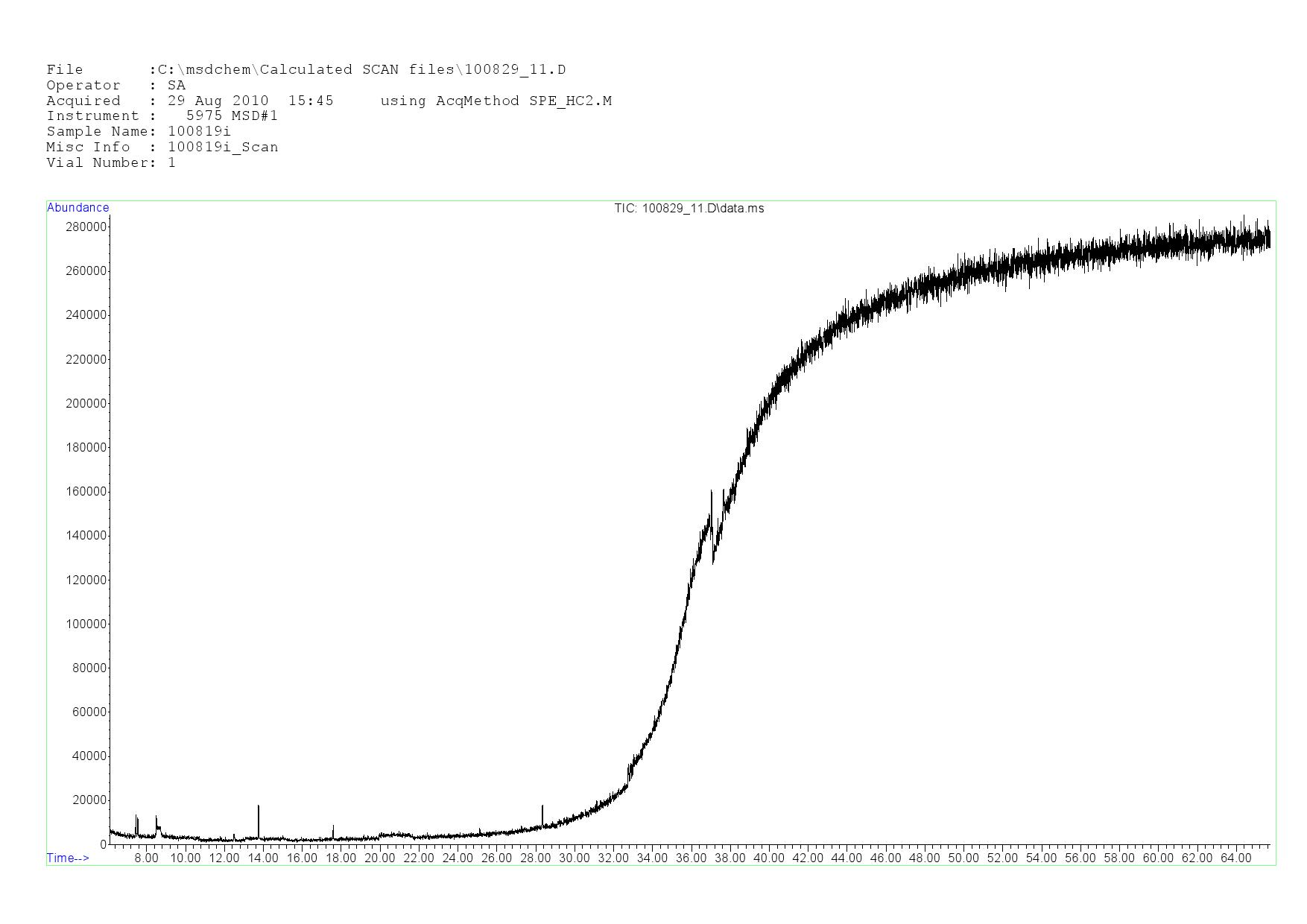
Task: Click the Vial Number line
Action: coord(111,163)
